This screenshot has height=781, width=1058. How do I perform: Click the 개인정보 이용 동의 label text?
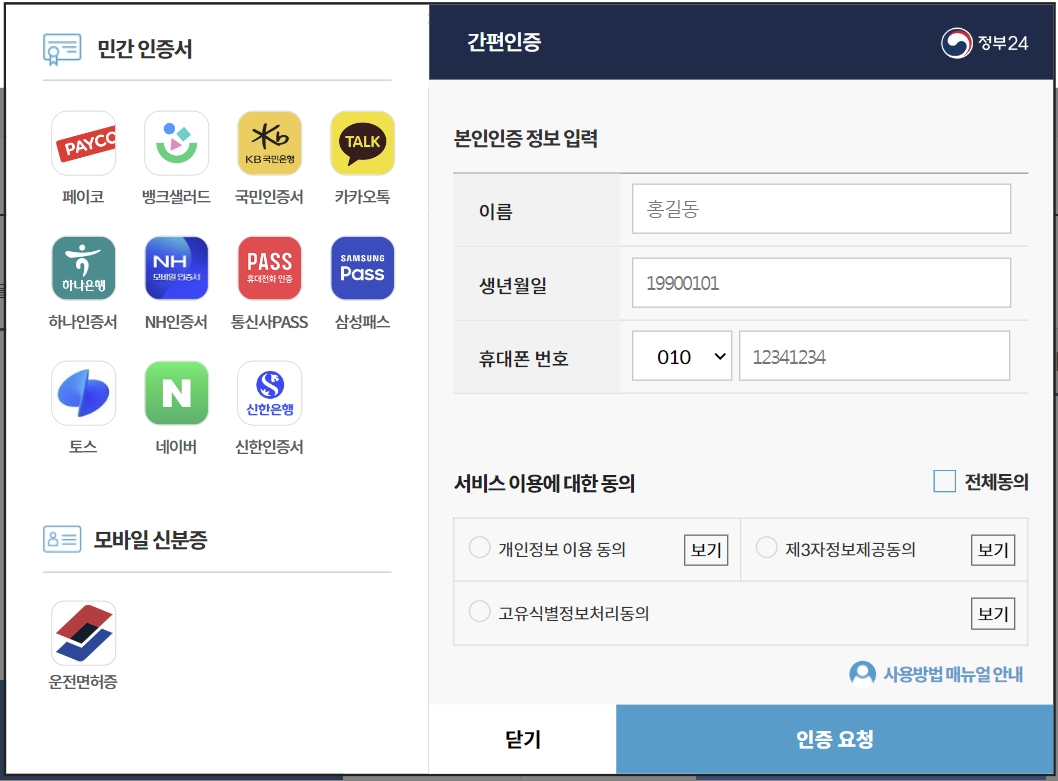(562, 549)
